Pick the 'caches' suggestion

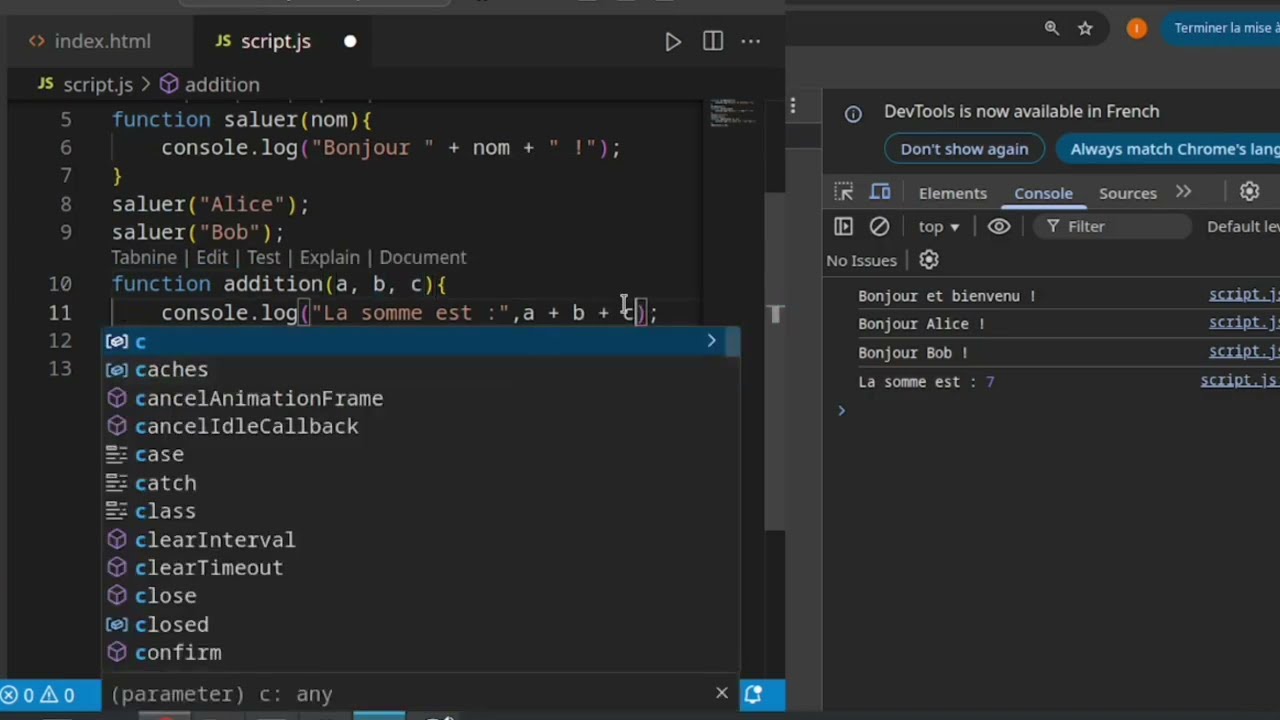421,369
